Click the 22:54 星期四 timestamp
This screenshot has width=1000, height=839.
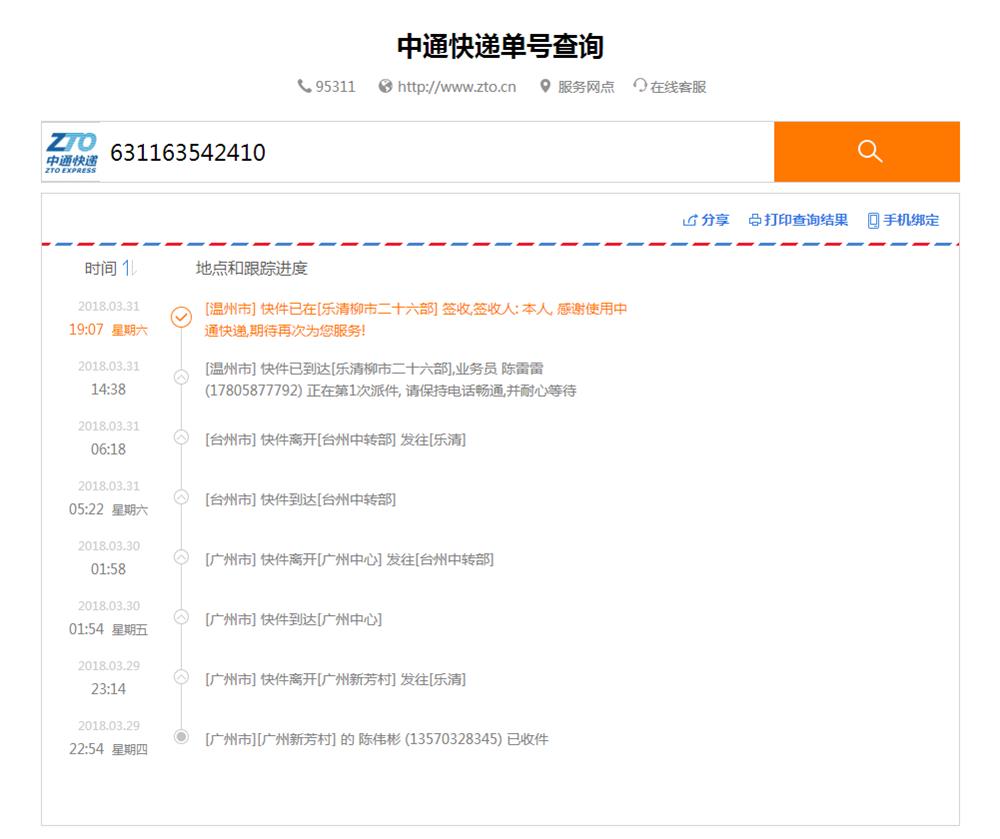tap(108, 749)
